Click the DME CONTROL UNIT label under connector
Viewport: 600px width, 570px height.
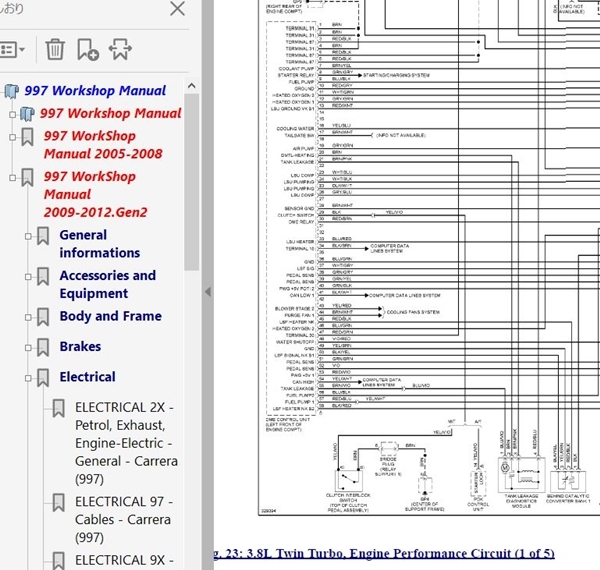(288, 424)
